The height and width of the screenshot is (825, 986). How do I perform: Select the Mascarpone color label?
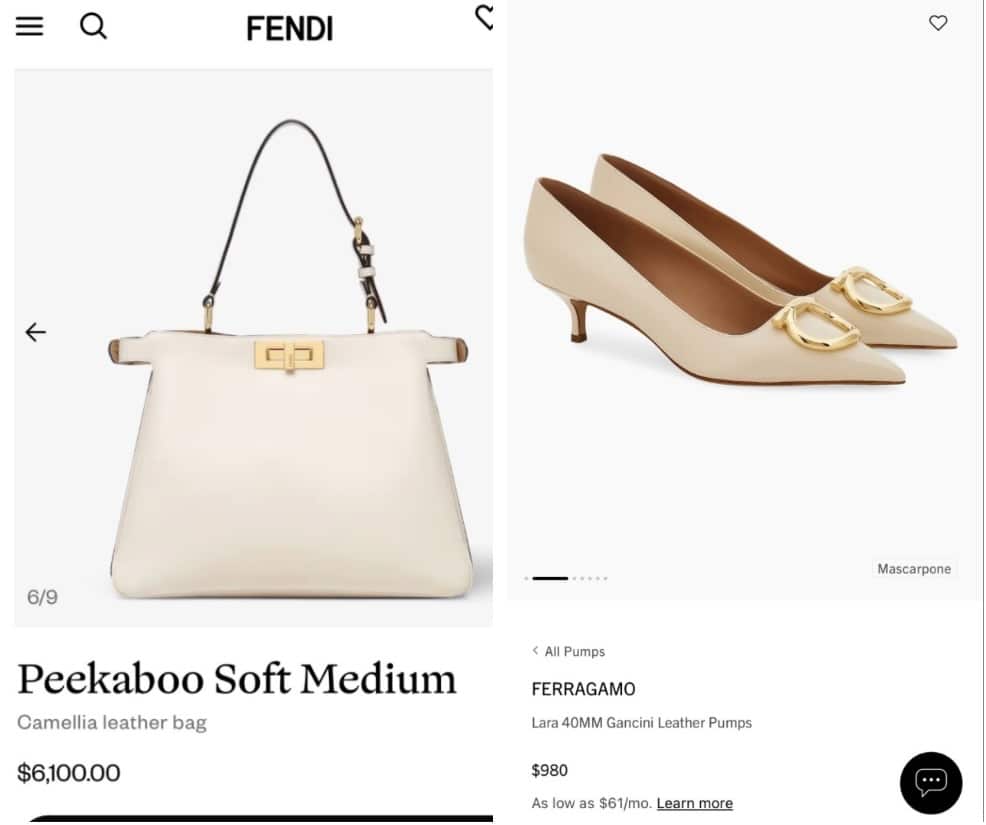pyautogui.click(x=914, y=569)
